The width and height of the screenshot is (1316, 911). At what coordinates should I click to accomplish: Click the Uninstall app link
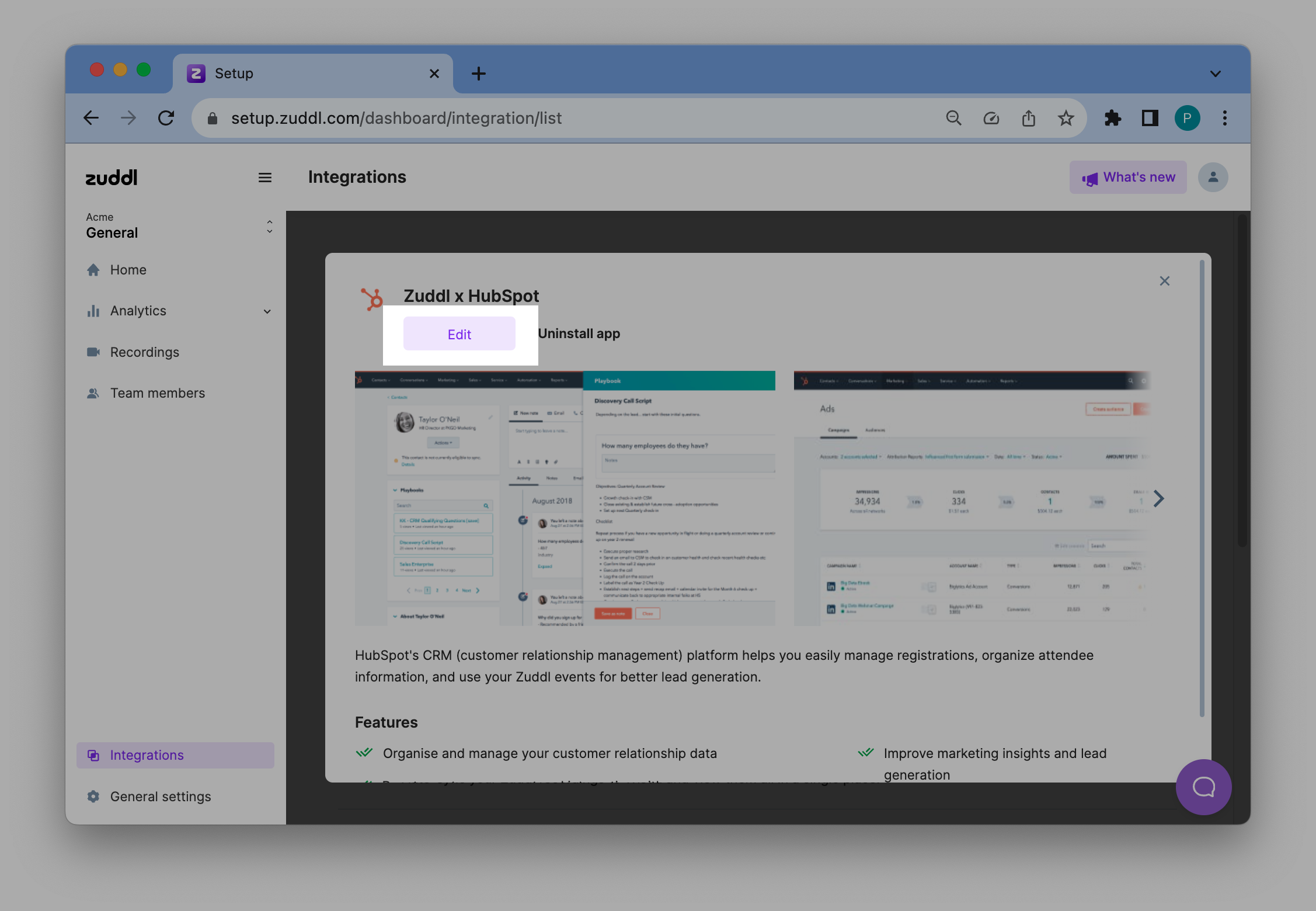click(579, 333)
